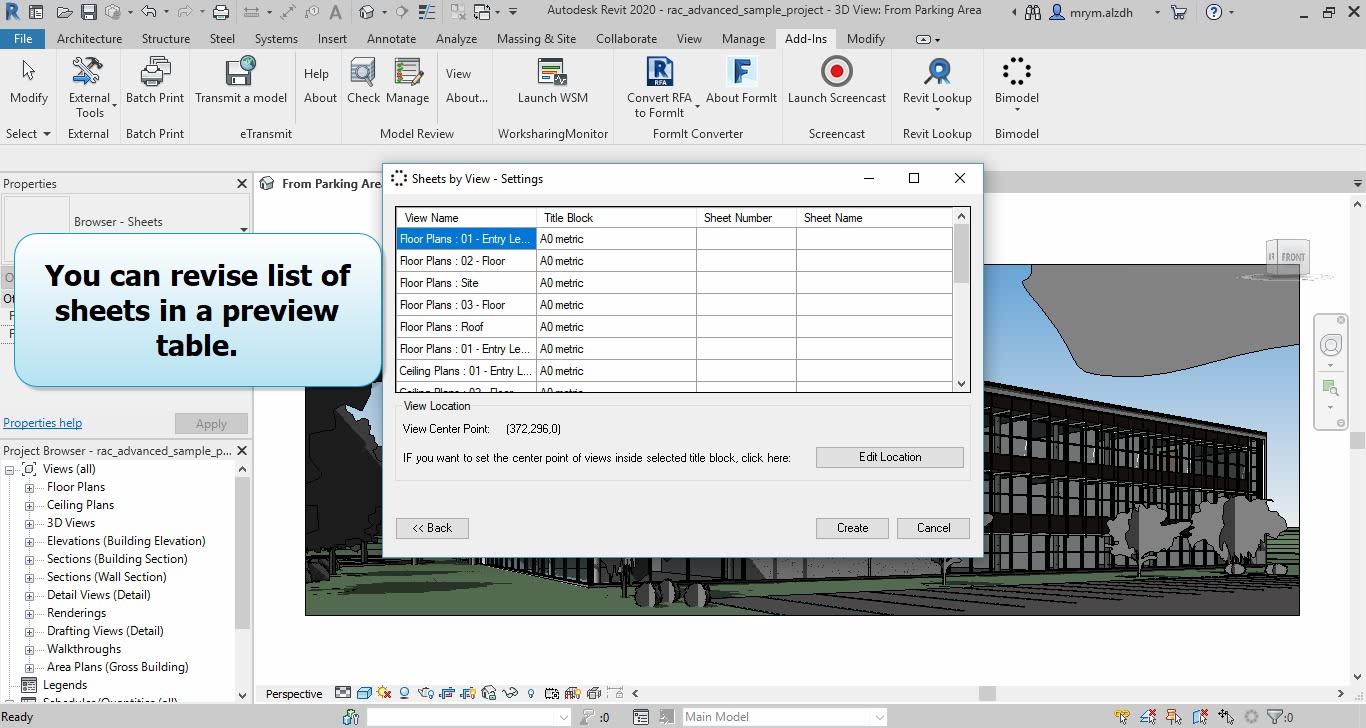Screen dimensions: 1366x728
Task: Start Launch Screencast recorder
Action: pyautogui.click(x=836, y=73)
